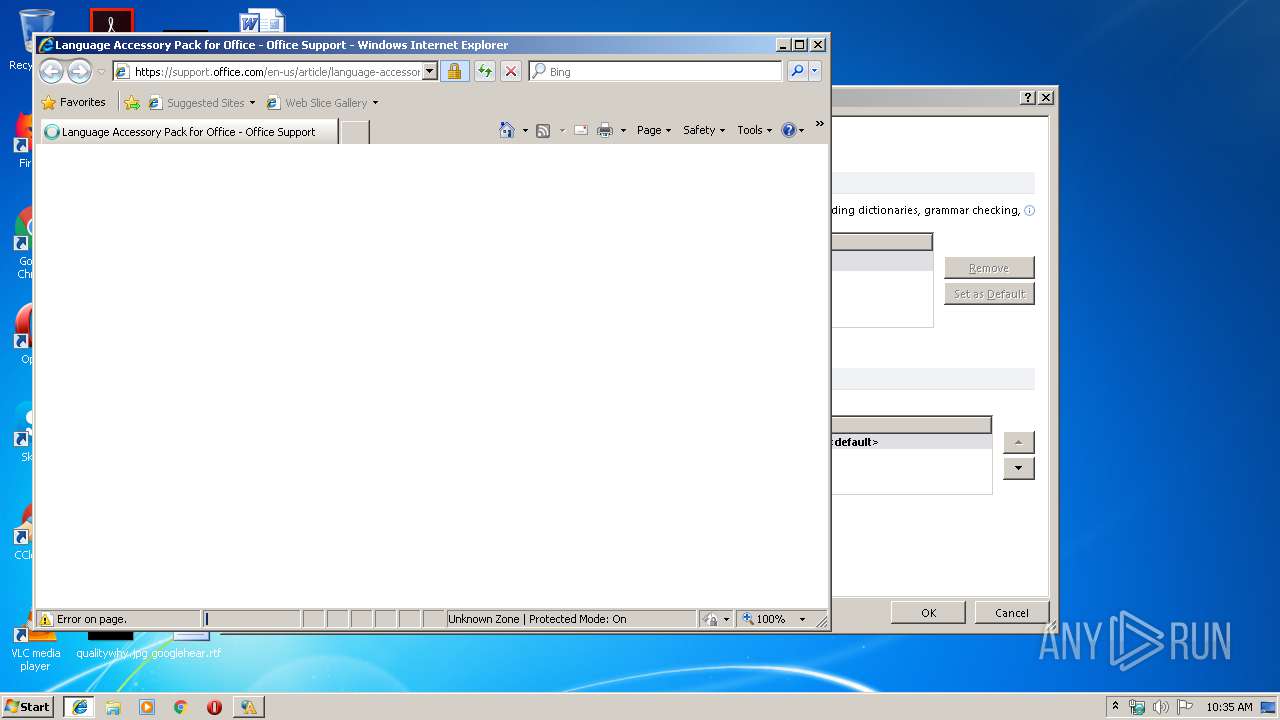Open the Help question mark menu
This screenshot has height=720, width=1280.
pyautogui.click(x=793, y=130)
